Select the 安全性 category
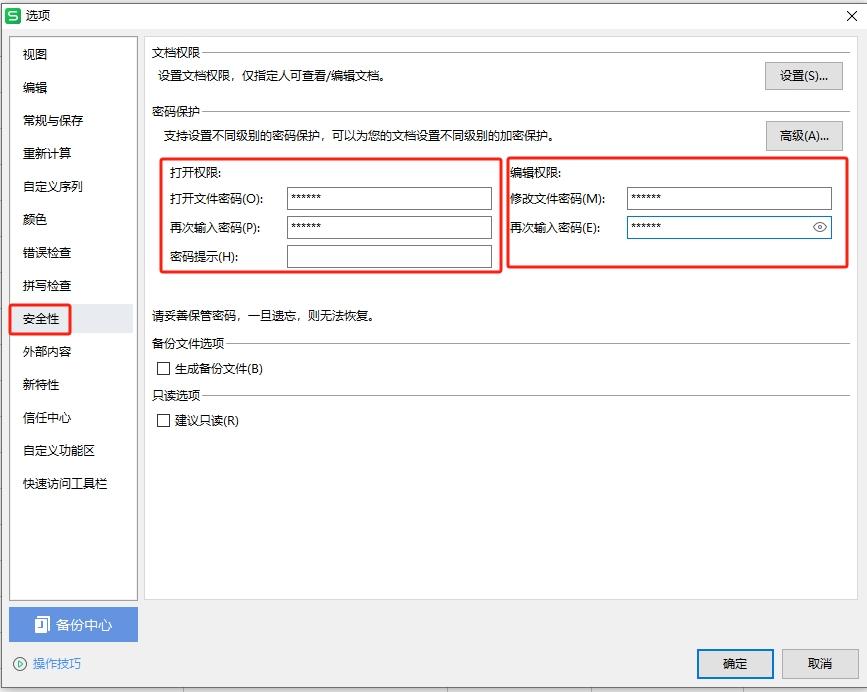Viewport: 867px width, 692px height. [40, 319]
